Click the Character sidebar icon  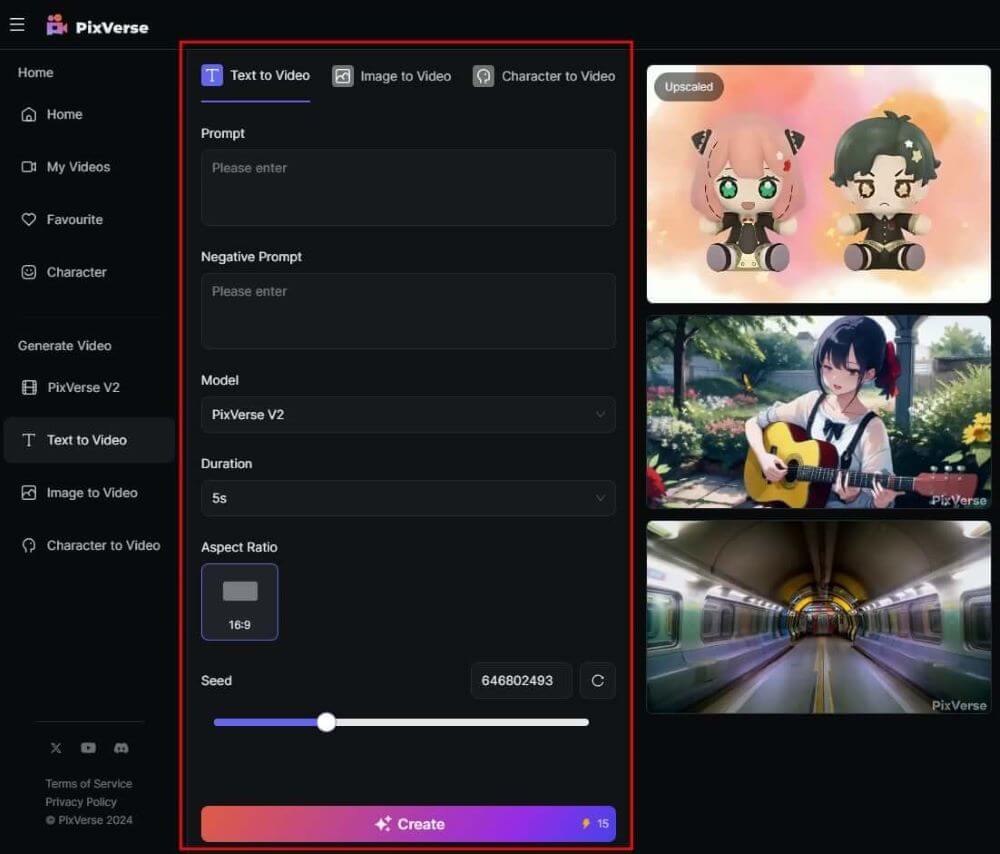click(30, 271)
